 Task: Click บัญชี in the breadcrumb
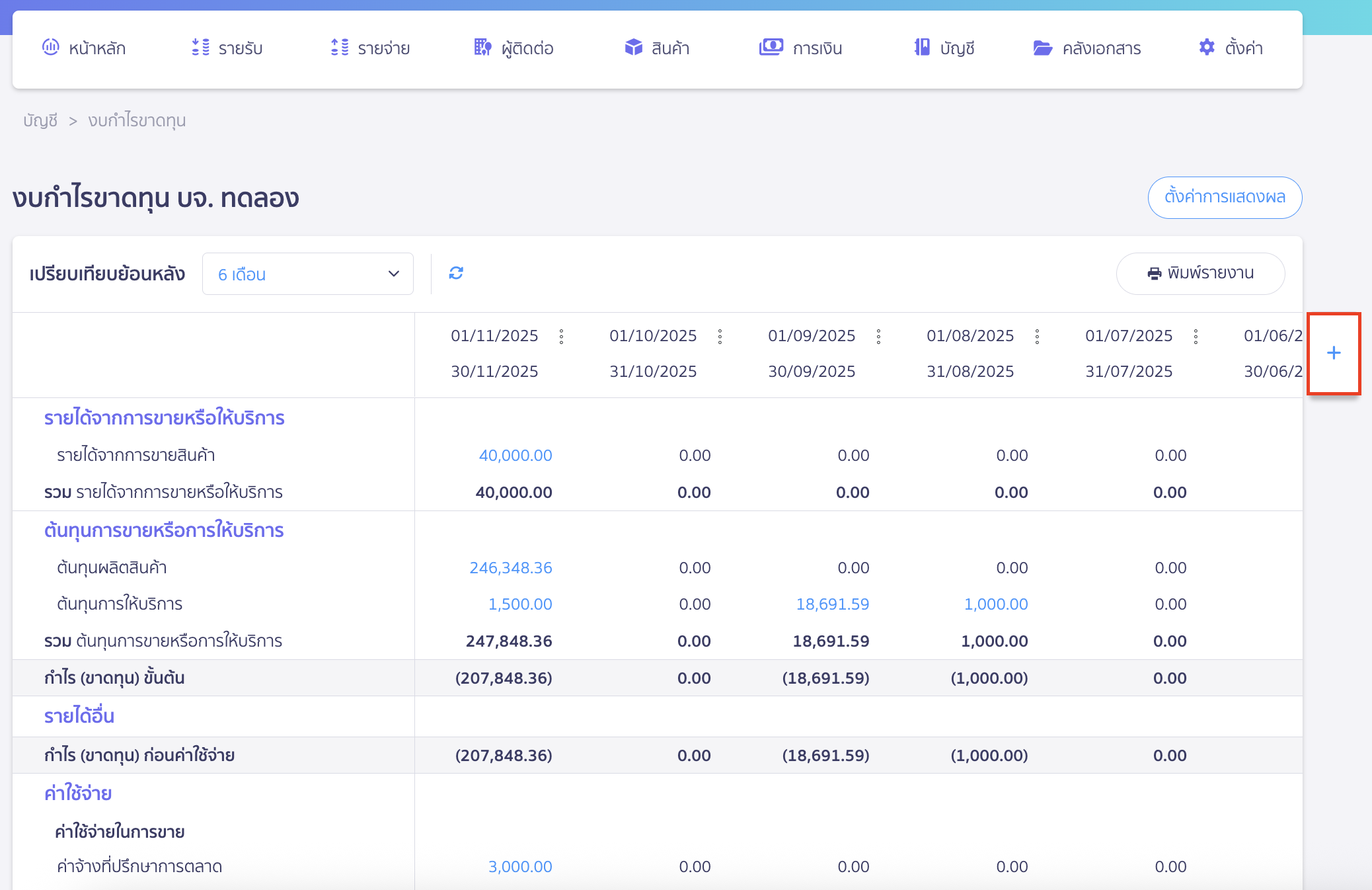coord(40,120)
